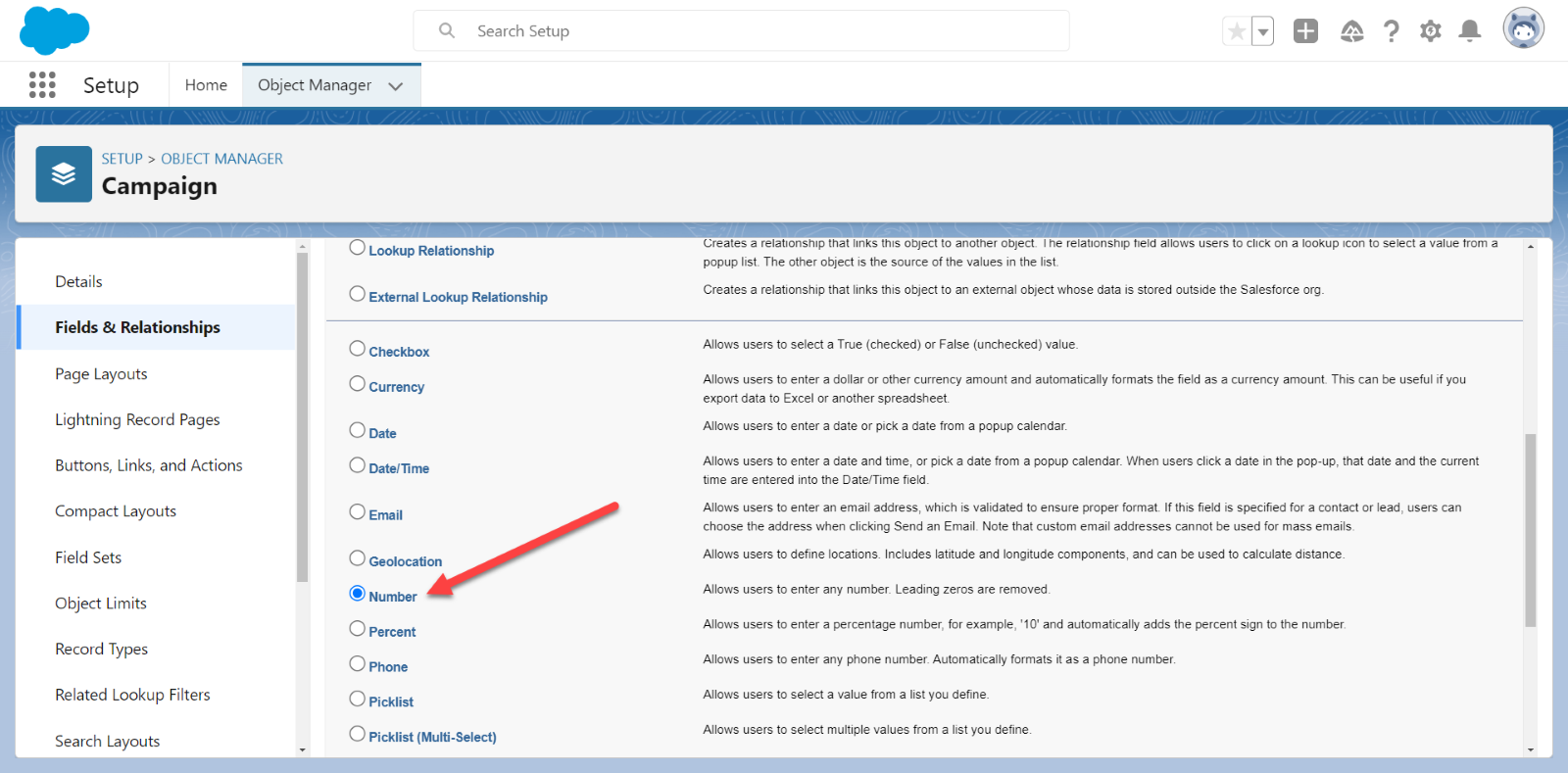Expand the Object Manager tab chevron
The image size is (1568, 773).
click(x=396, y=86)
